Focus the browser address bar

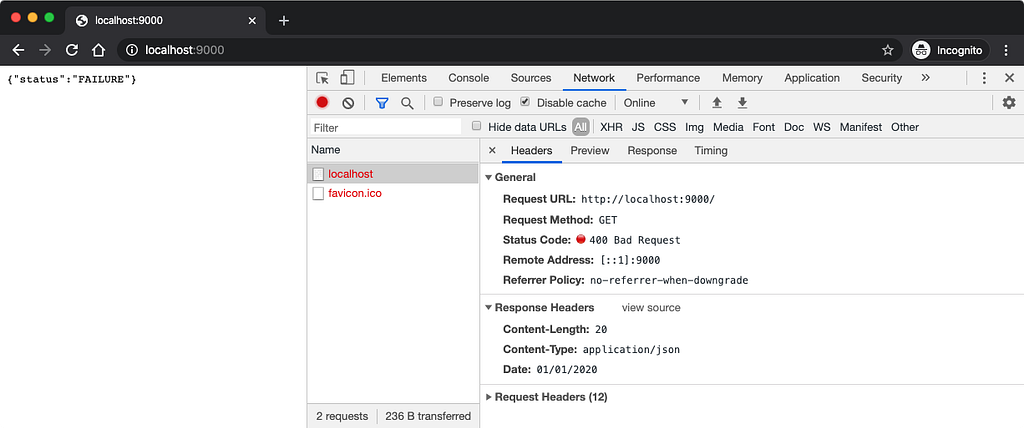click(x=509, y=50)
